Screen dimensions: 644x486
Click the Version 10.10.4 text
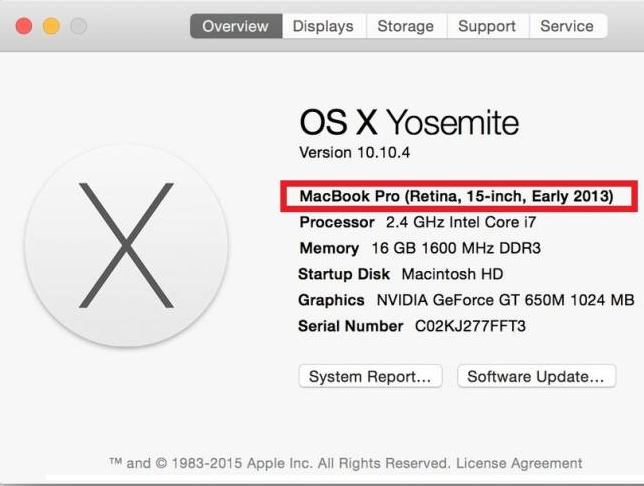coord(355,153)
